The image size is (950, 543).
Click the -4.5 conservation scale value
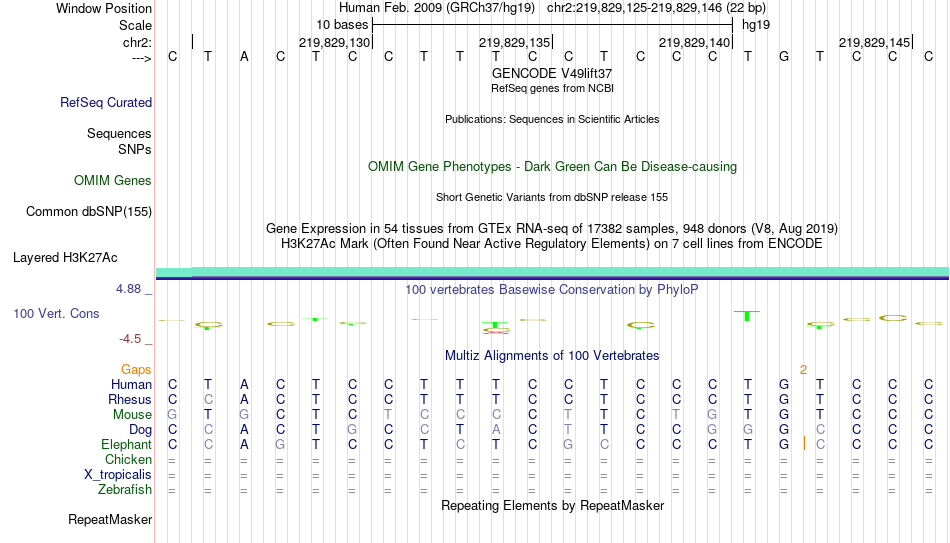[130, 339]
